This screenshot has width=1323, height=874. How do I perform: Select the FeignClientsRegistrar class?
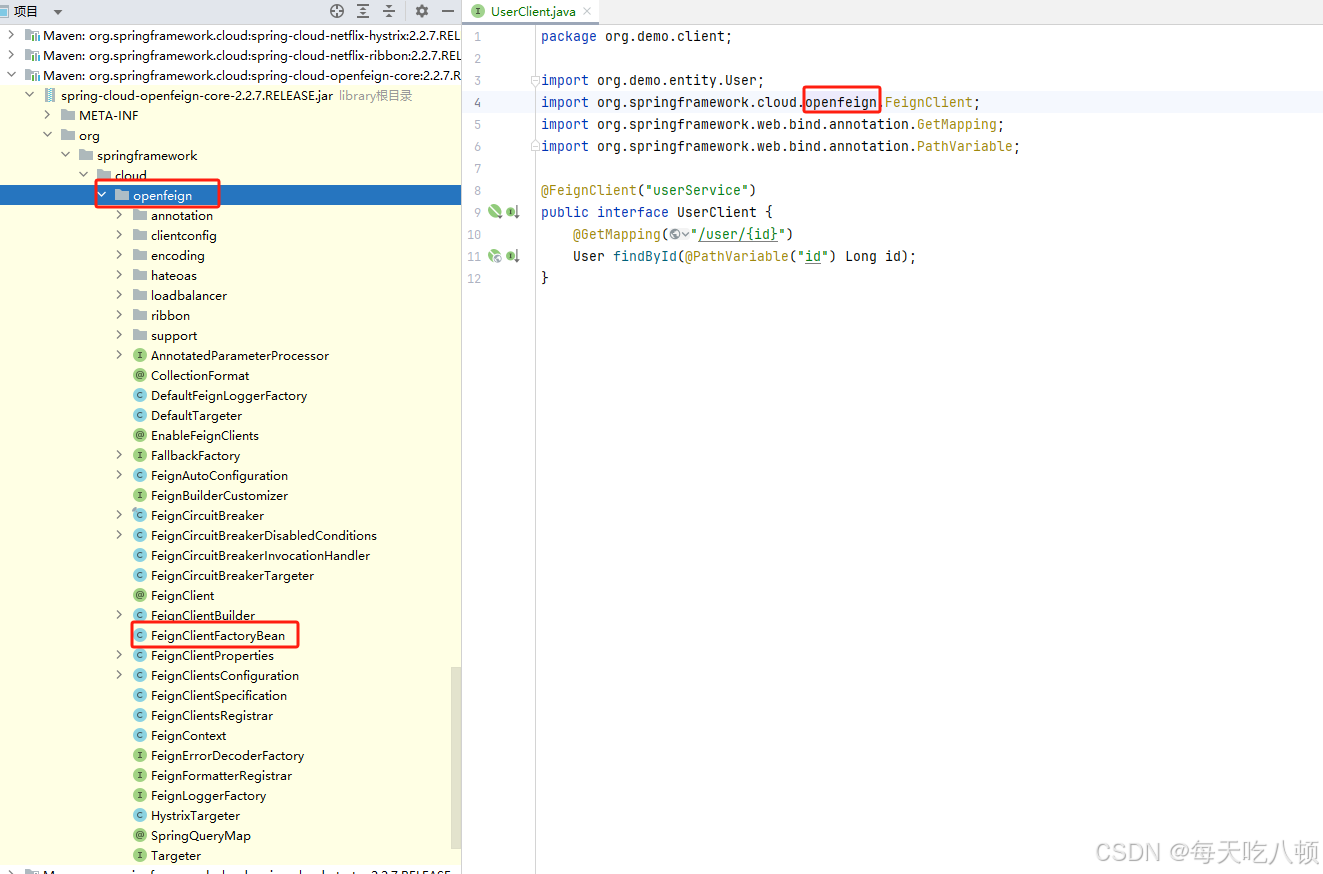(212, 715)
